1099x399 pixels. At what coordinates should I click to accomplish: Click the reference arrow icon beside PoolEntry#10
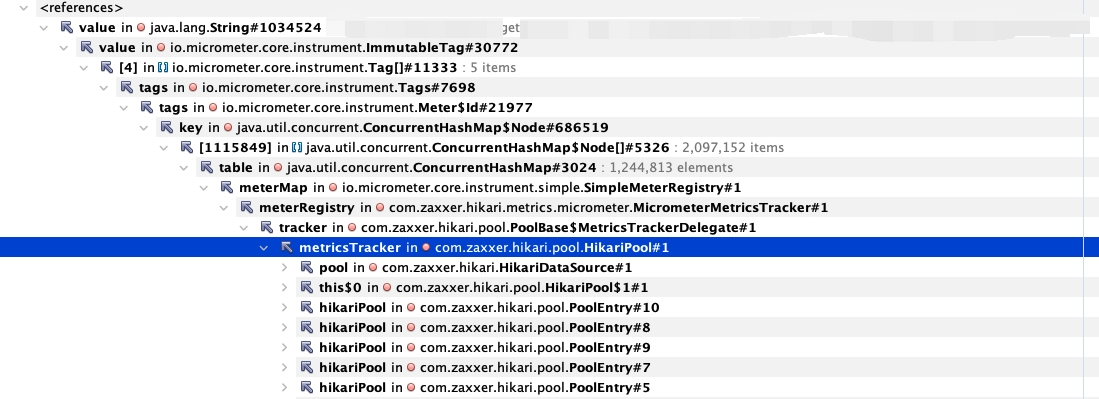[x=307, y=308]
